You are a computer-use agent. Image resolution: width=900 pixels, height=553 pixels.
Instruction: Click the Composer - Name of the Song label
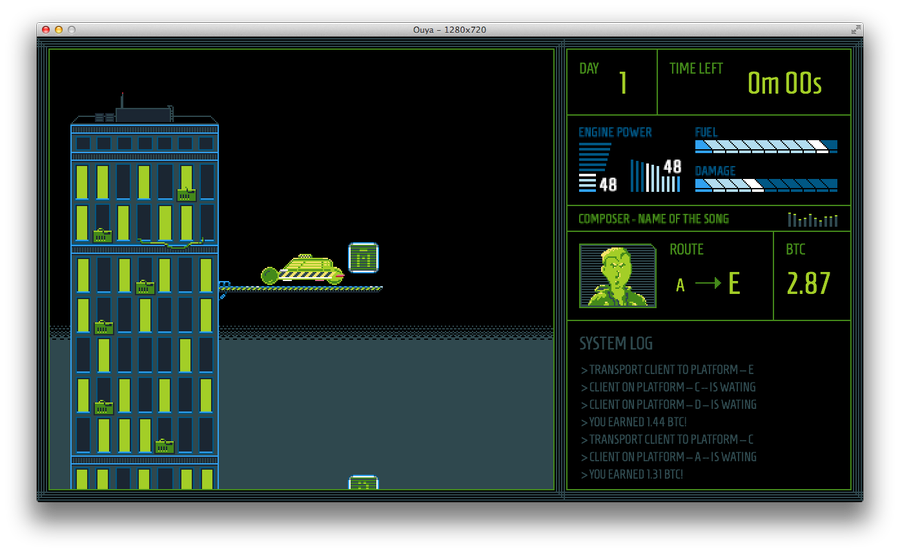[x=653, y=219]
